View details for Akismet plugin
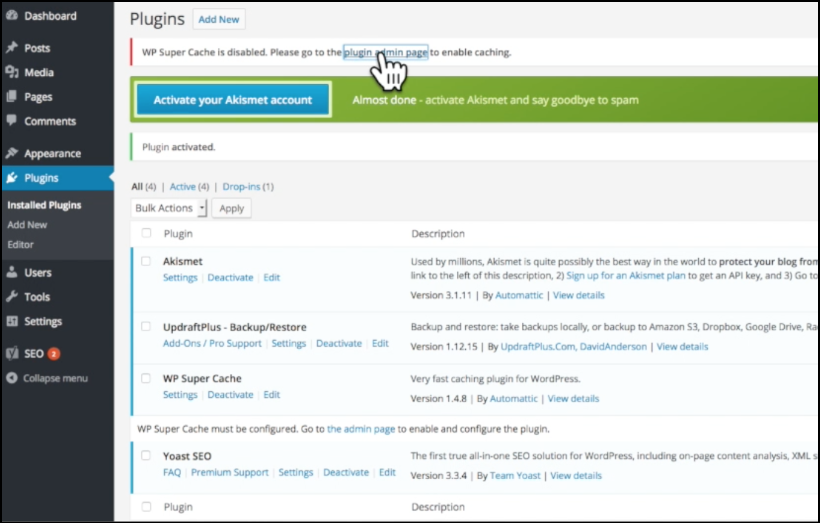Image resolution: width=820 pixels, height=523 pixels. (x=578, y=295)
